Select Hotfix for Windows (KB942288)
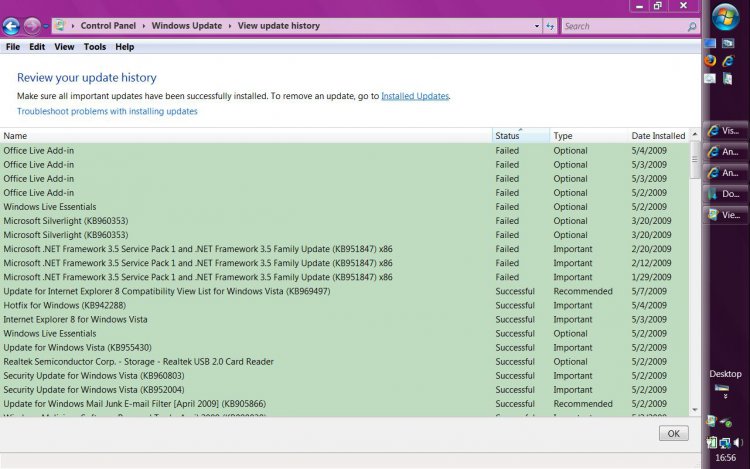Viewport: 750px width, 469px height. [x=344, y=305]
